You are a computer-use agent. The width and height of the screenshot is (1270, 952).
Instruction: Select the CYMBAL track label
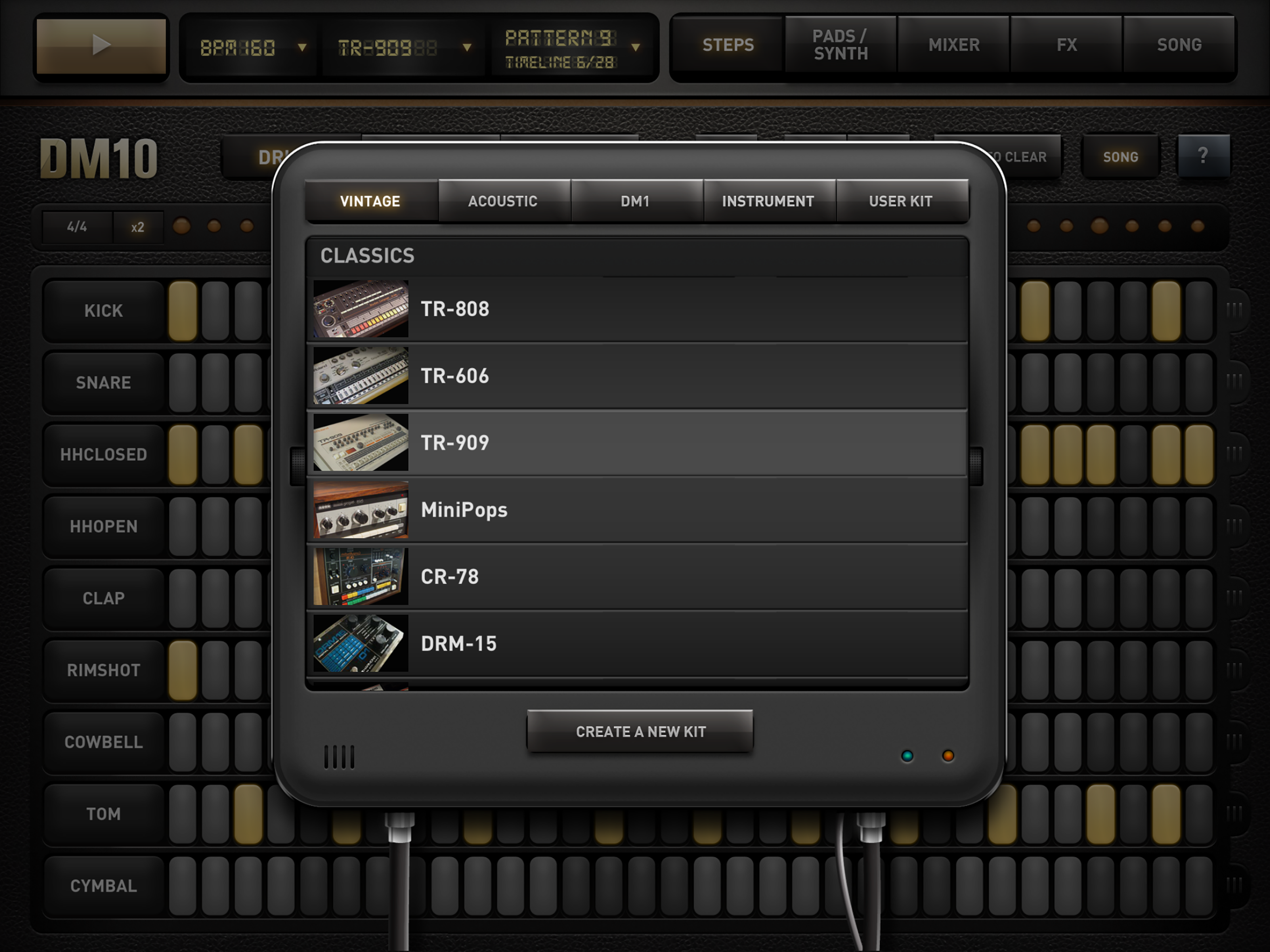pyautogui.click(x=104, y=886)
